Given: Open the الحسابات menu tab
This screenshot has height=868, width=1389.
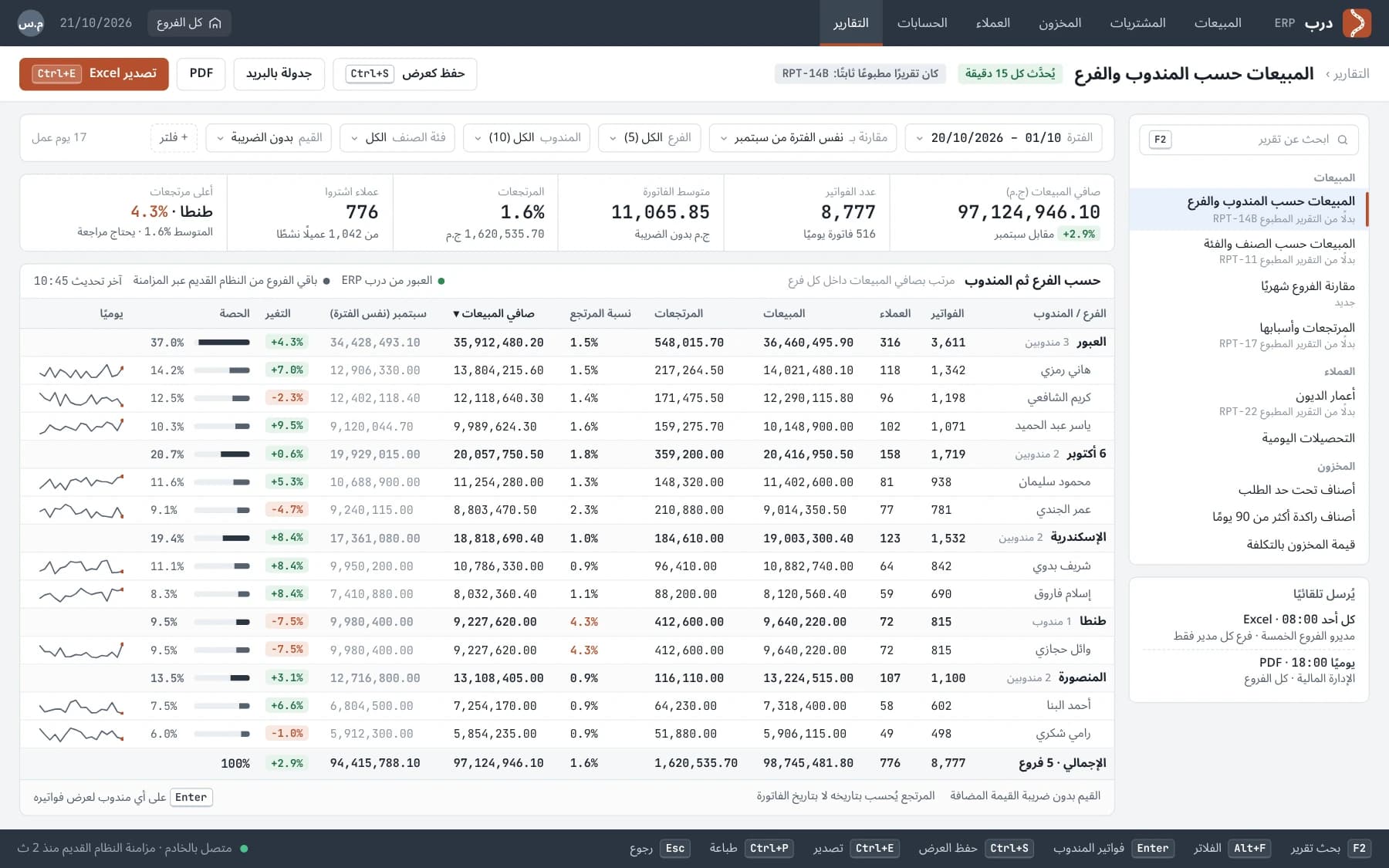Looking at the screenshot, I should coord(922,23).
